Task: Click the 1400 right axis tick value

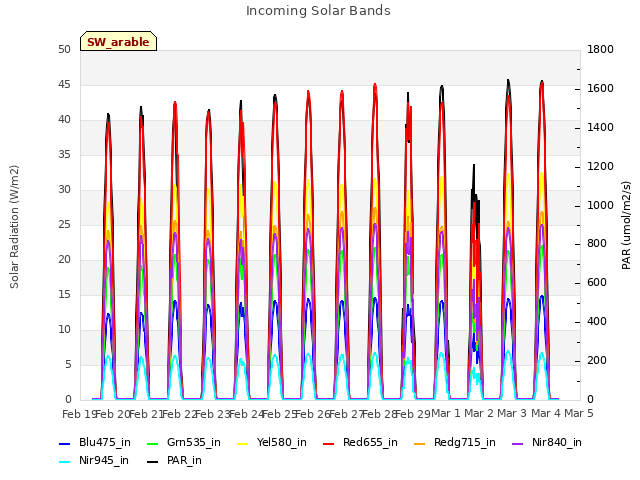Action: (x=600, y=128)
